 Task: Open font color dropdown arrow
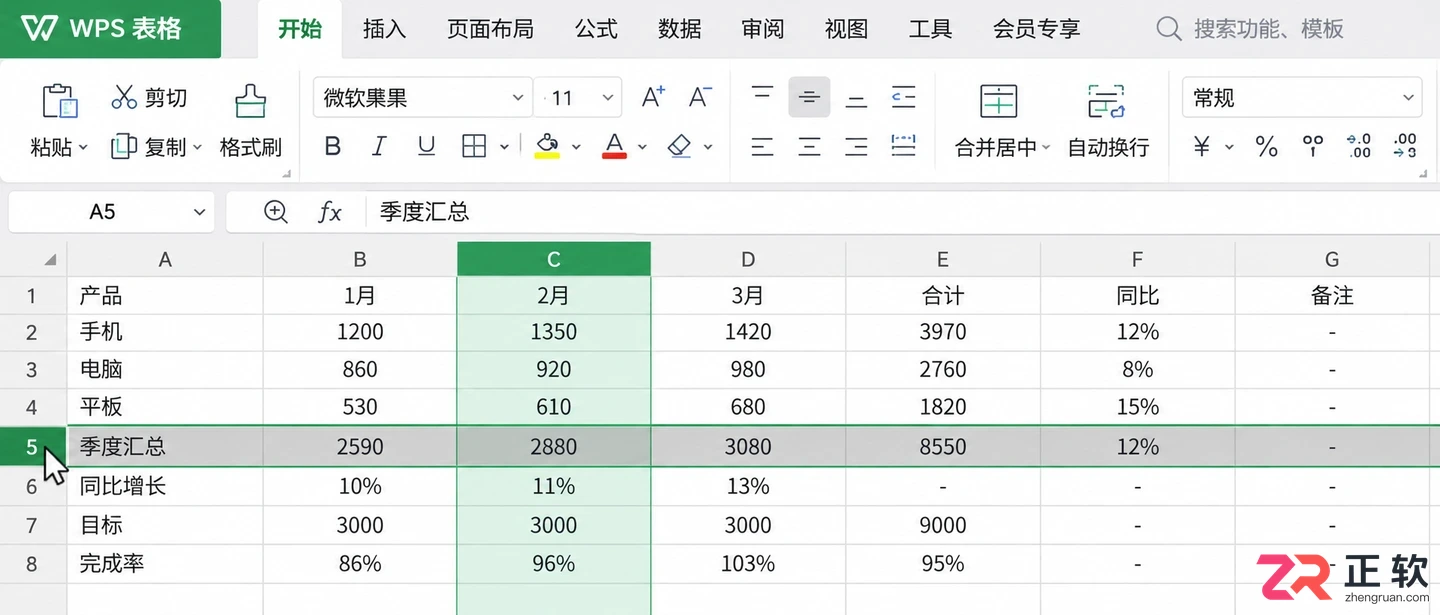(642, 148)
